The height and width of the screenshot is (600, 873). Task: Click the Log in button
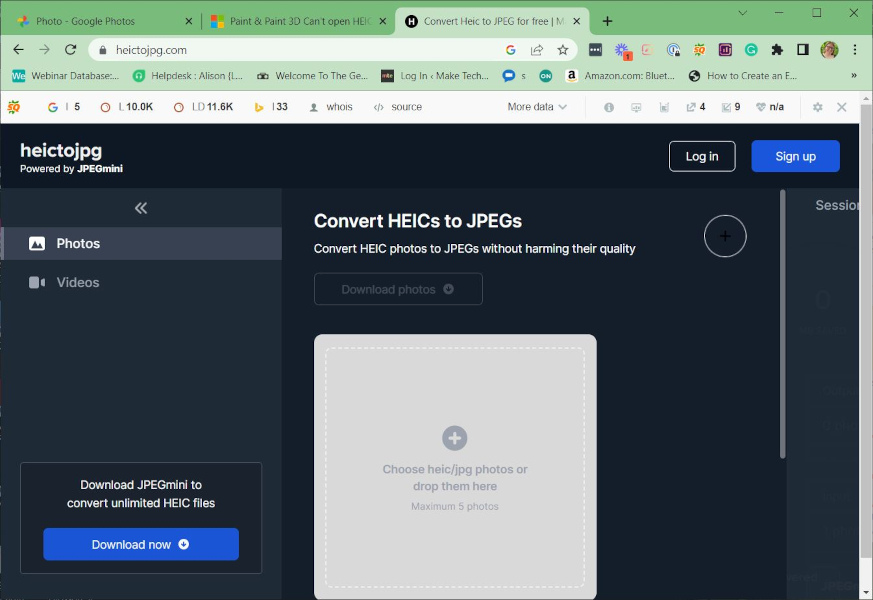click(x=702, y=156)
